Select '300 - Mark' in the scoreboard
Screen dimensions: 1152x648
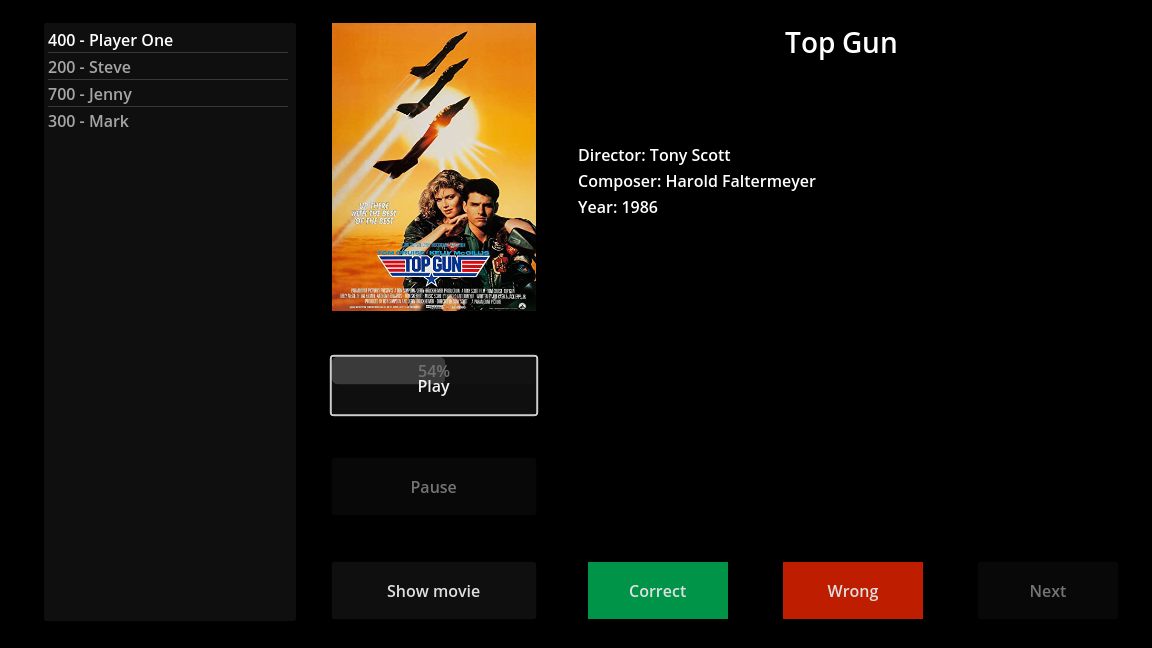point(168,121)
